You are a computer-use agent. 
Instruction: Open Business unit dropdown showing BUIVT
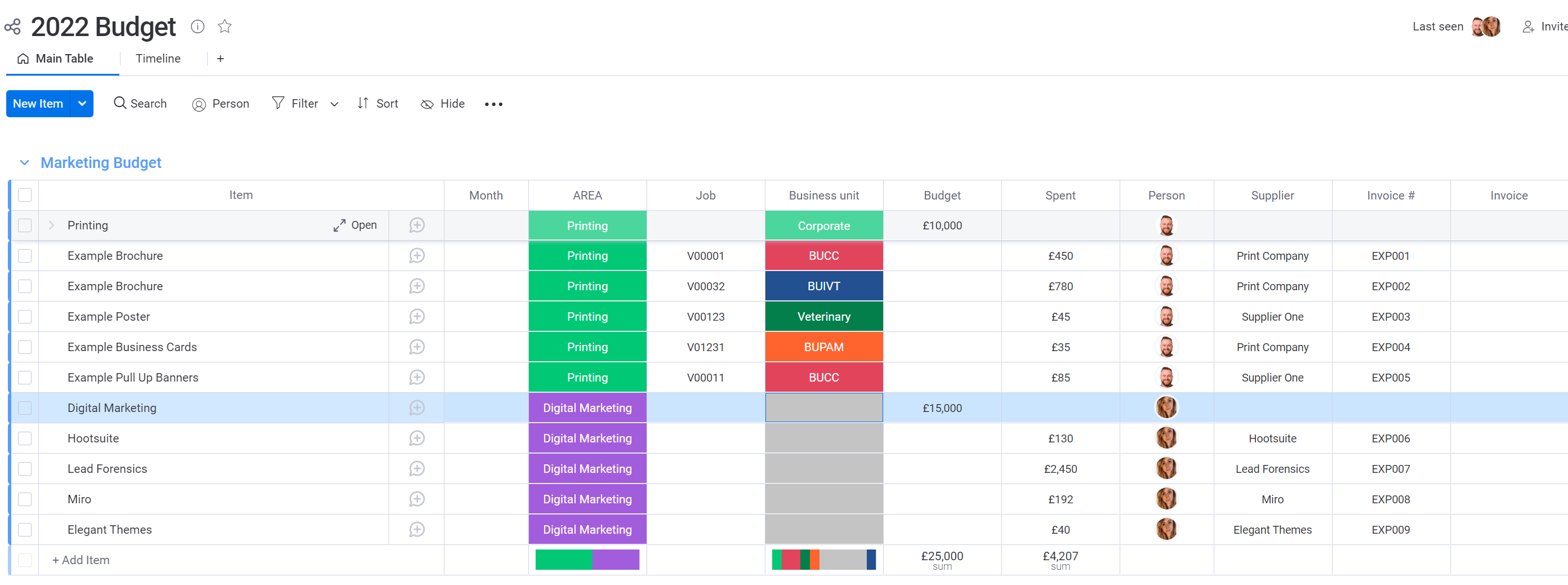(823, 286)
